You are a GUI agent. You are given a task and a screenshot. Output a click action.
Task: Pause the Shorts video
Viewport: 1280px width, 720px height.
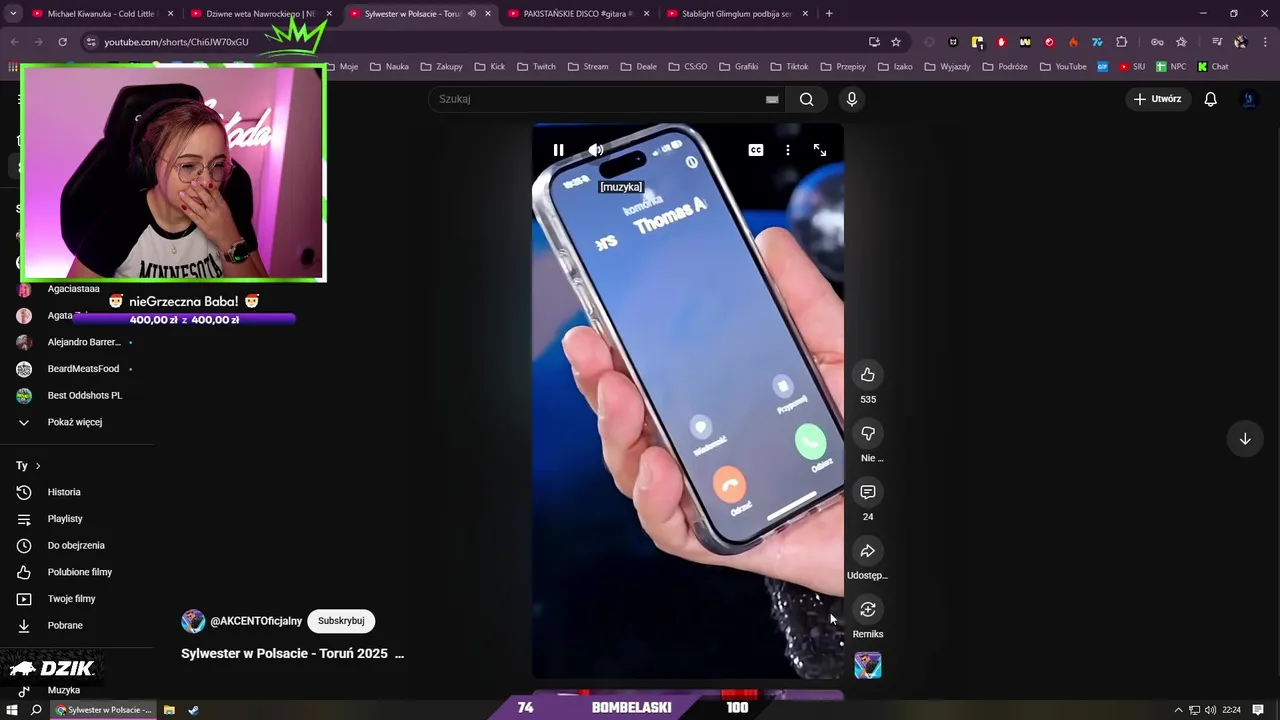558,150
